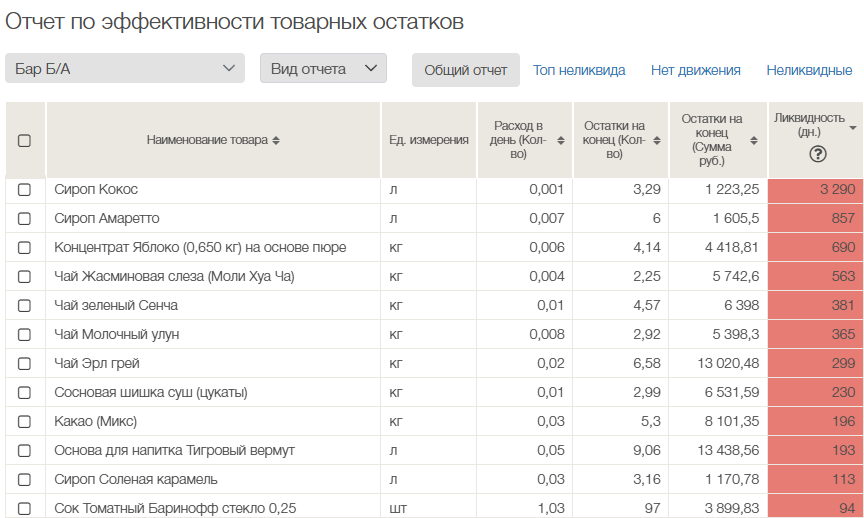Click the help question mark icon under Ликвидность
The image size is (864, 518).
817,153
